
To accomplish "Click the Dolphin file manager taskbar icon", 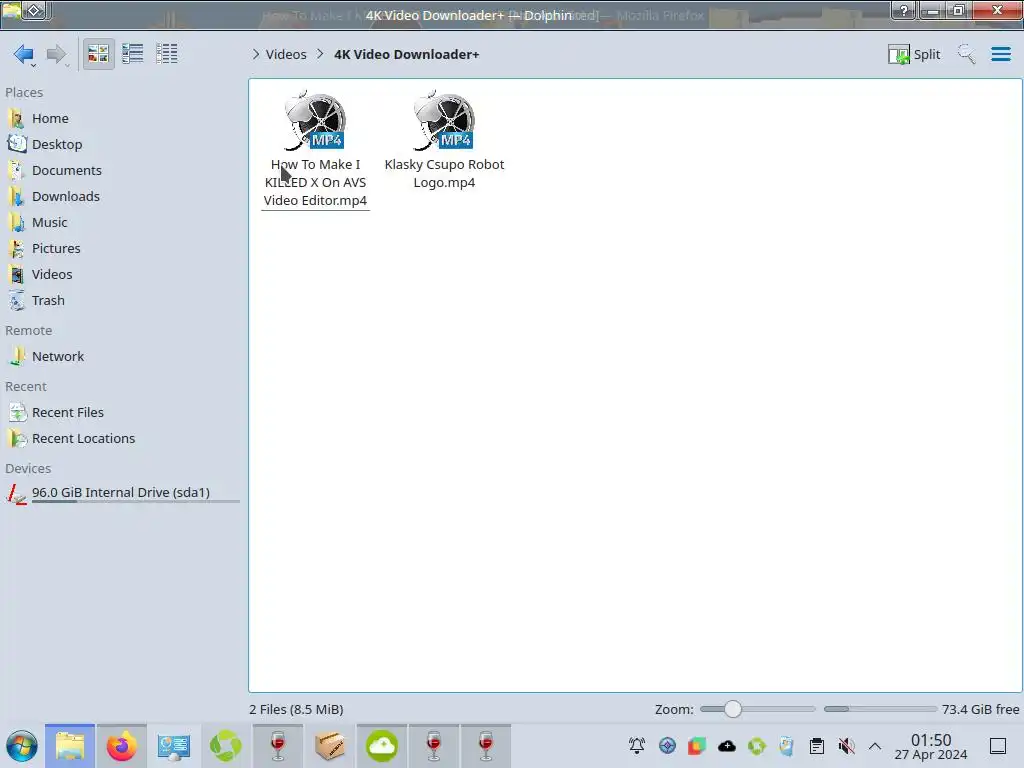I will [70, 746].
